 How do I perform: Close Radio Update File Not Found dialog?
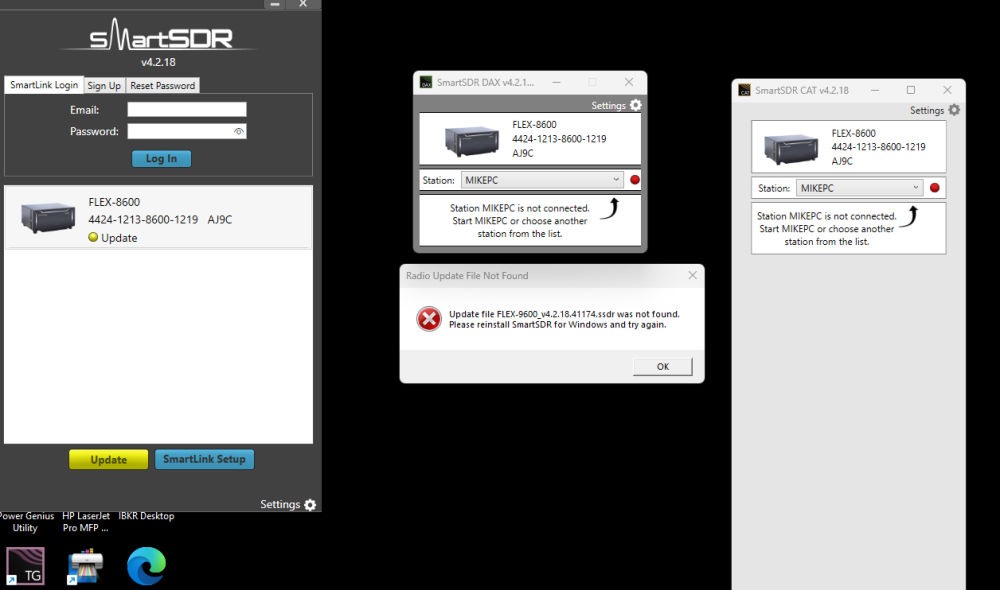point(693,275)
